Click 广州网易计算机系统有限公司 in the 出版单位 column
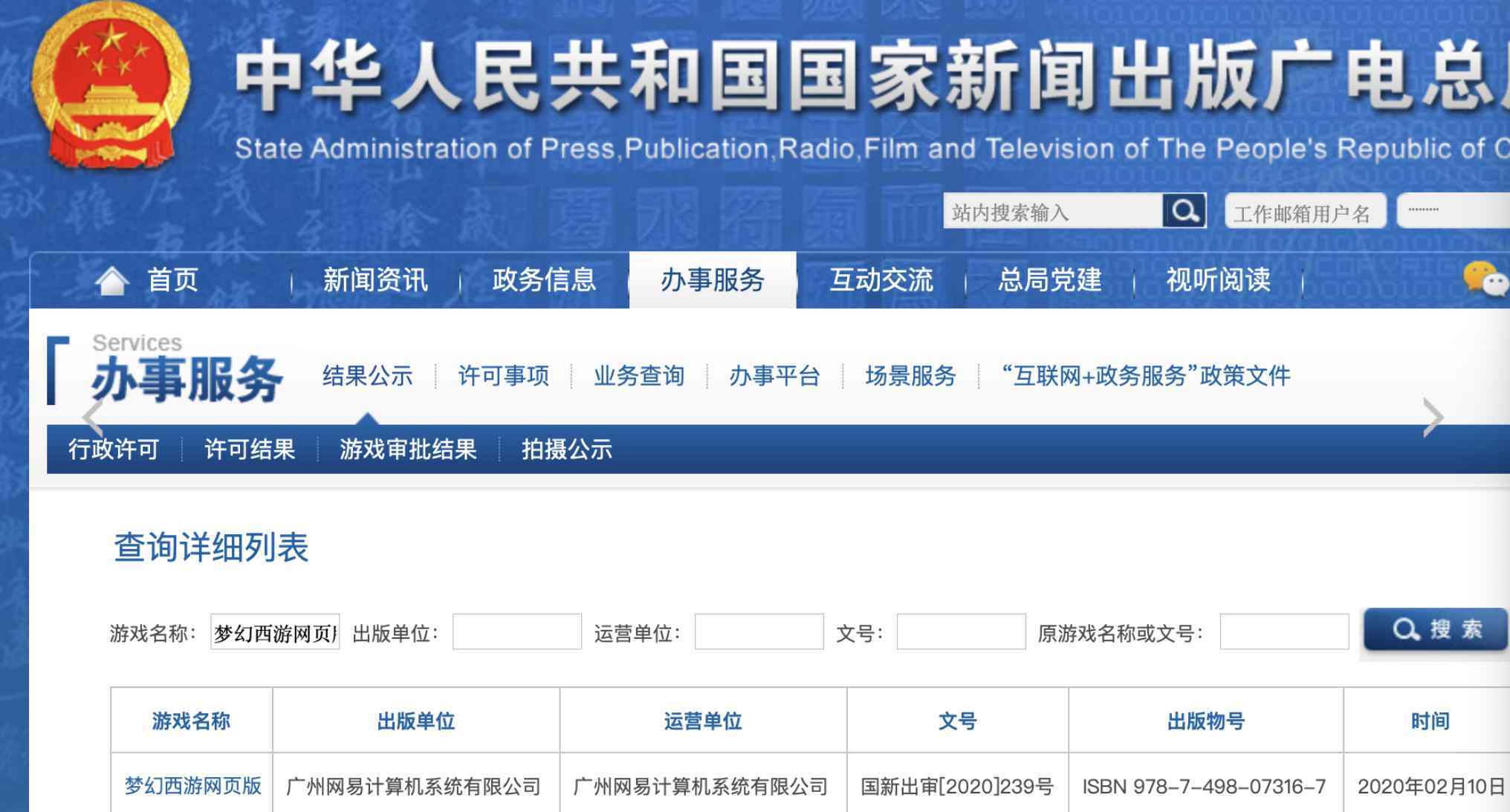 coord(414,786)
